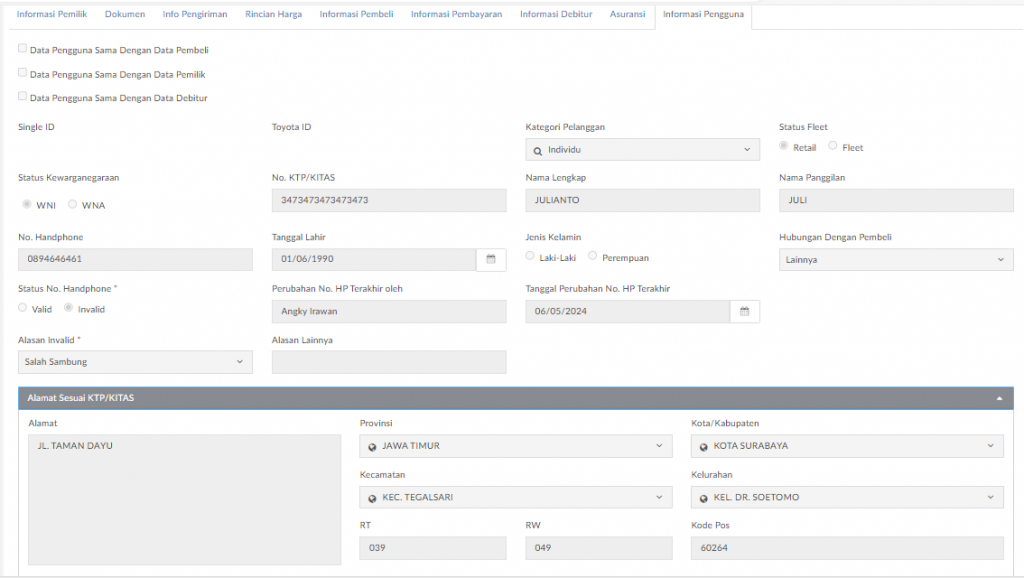Image resolution: width=1024 pixels, height=578 pixels.
Task: Open calendar icon for Tanggal Perubahan No. HP
Action: pos(744,312)
